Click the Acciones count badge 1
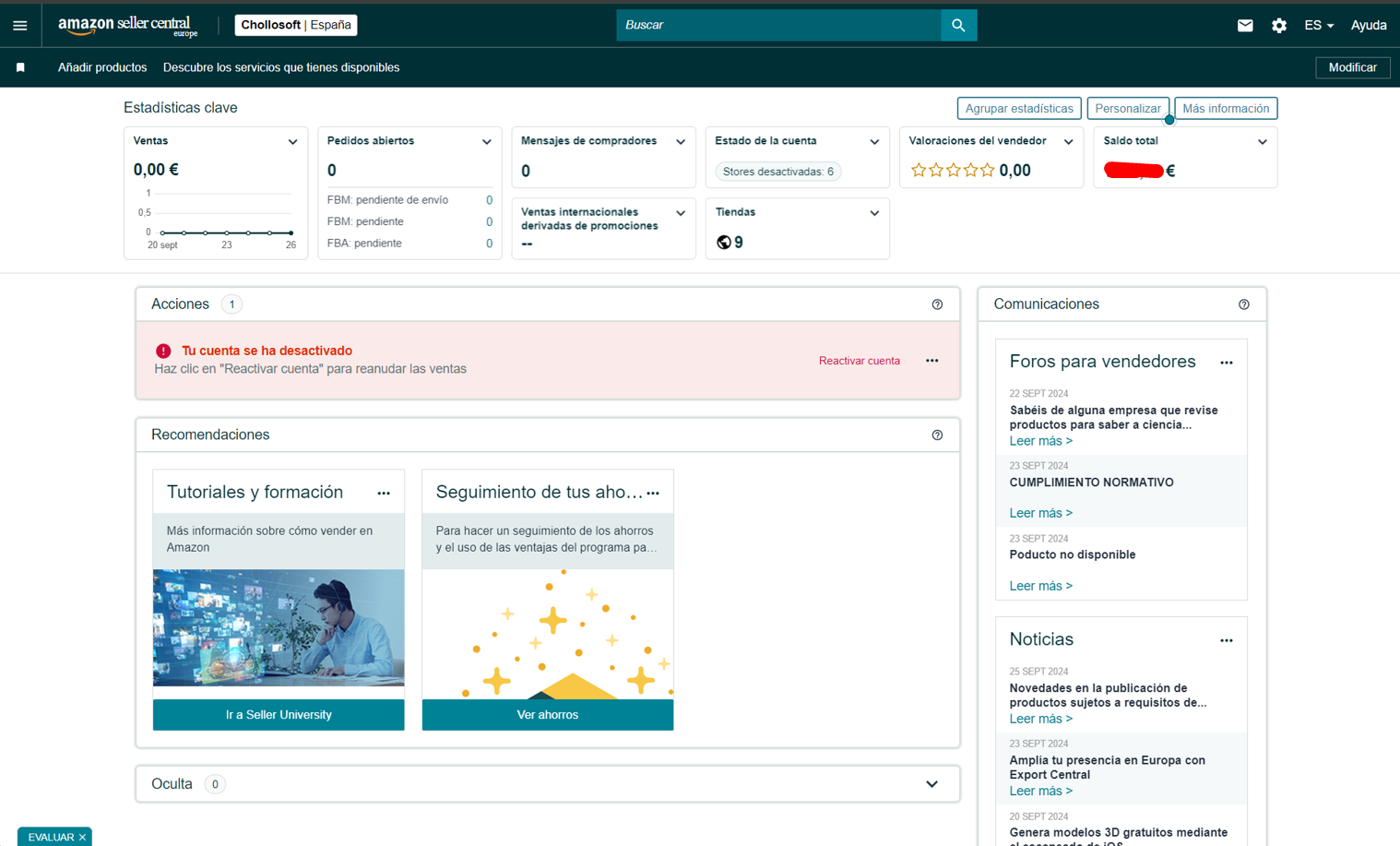1400x846 pixels. (x=231, y=304)
